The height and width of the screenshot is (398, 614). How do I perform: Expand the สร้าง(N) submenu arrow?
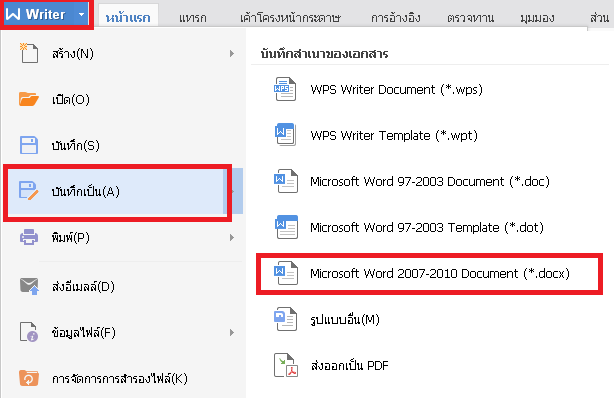[232, 53]
